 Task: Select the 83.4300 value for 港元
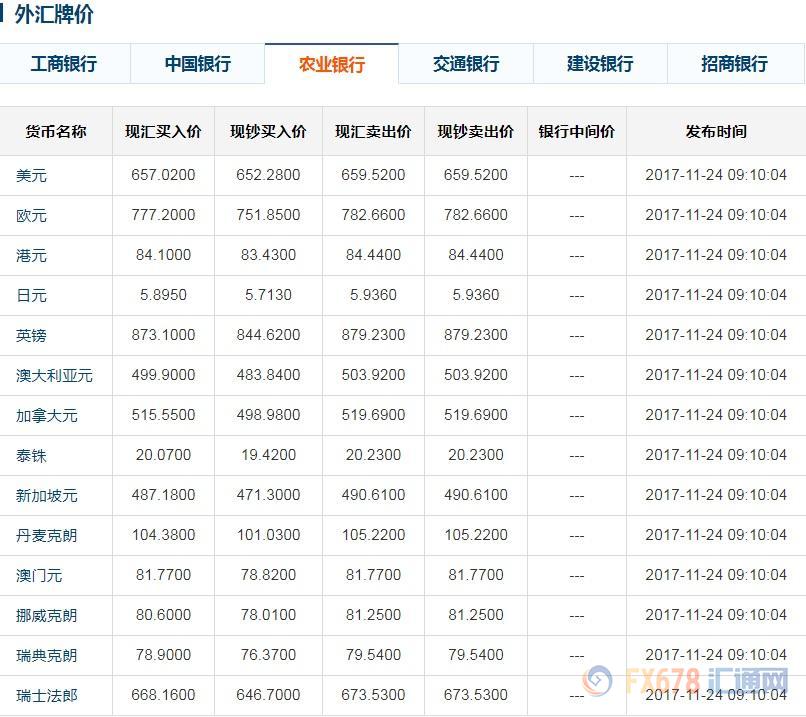click(x=268, y=255)
